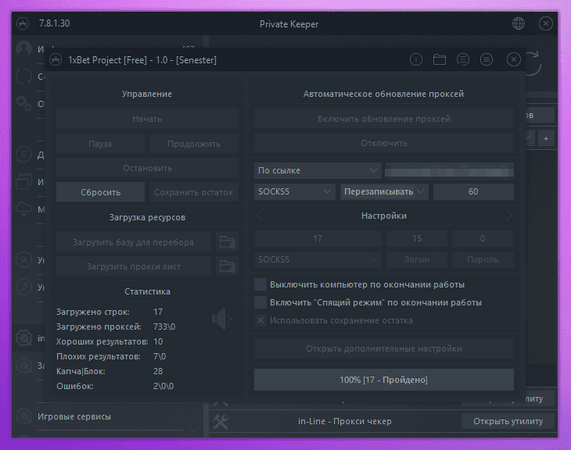The width and height of the screenshot is (571, 450).
Task: Click the Сохранить остаток button
Action: [x=194, y=192]
